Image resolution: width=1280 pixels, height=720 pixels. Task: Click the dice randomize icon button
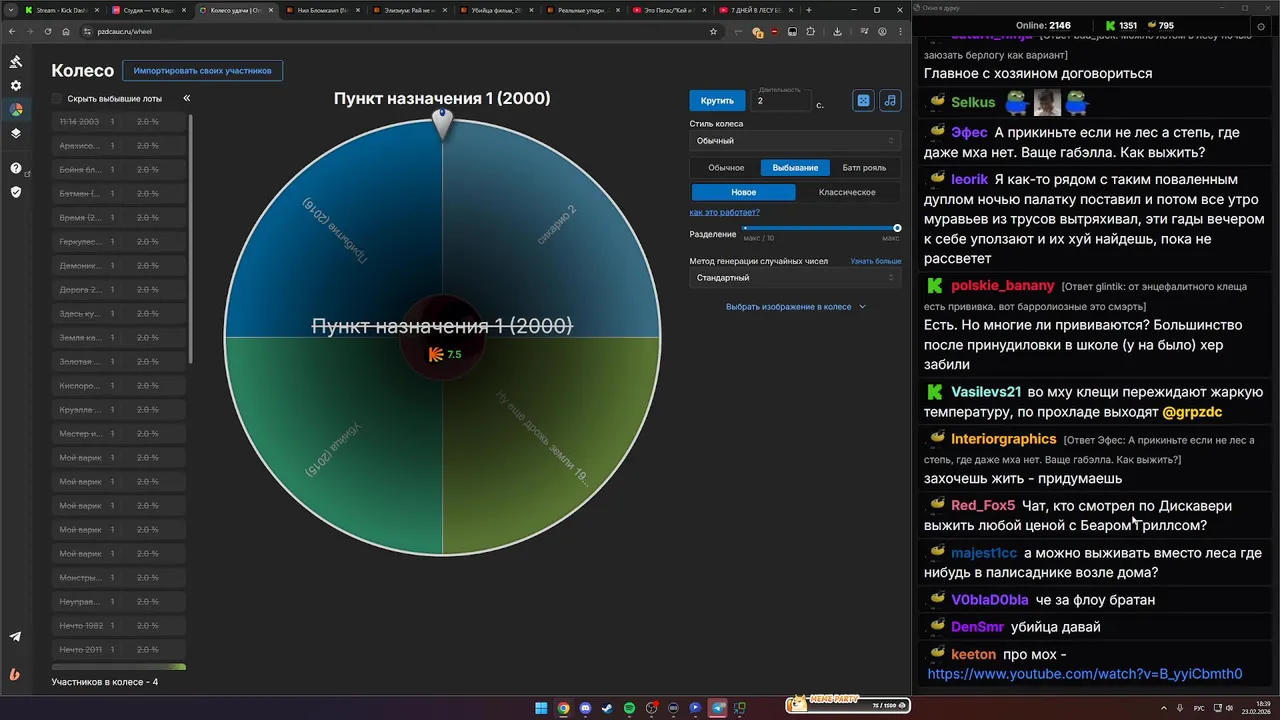click(863, 101)
